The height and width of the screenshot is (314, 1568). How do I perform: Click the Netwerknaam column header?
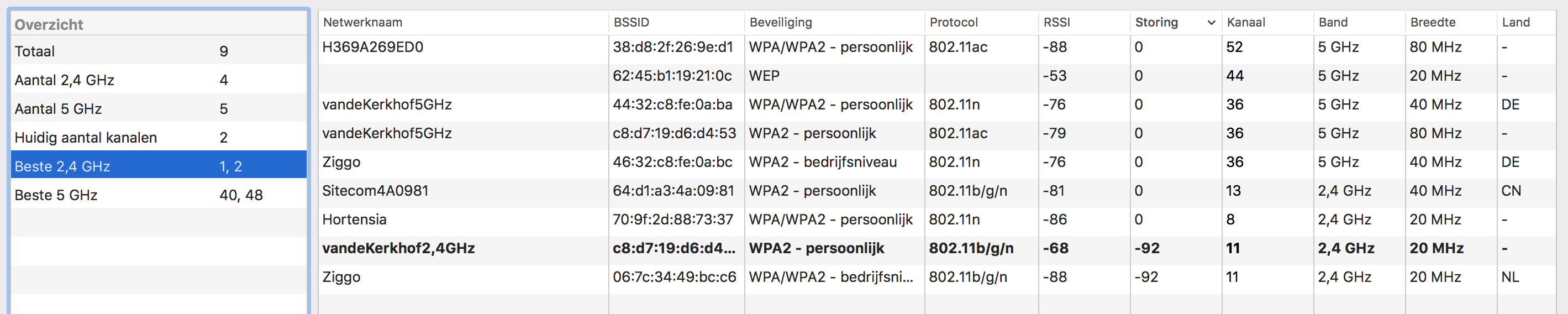click(363, 23)
